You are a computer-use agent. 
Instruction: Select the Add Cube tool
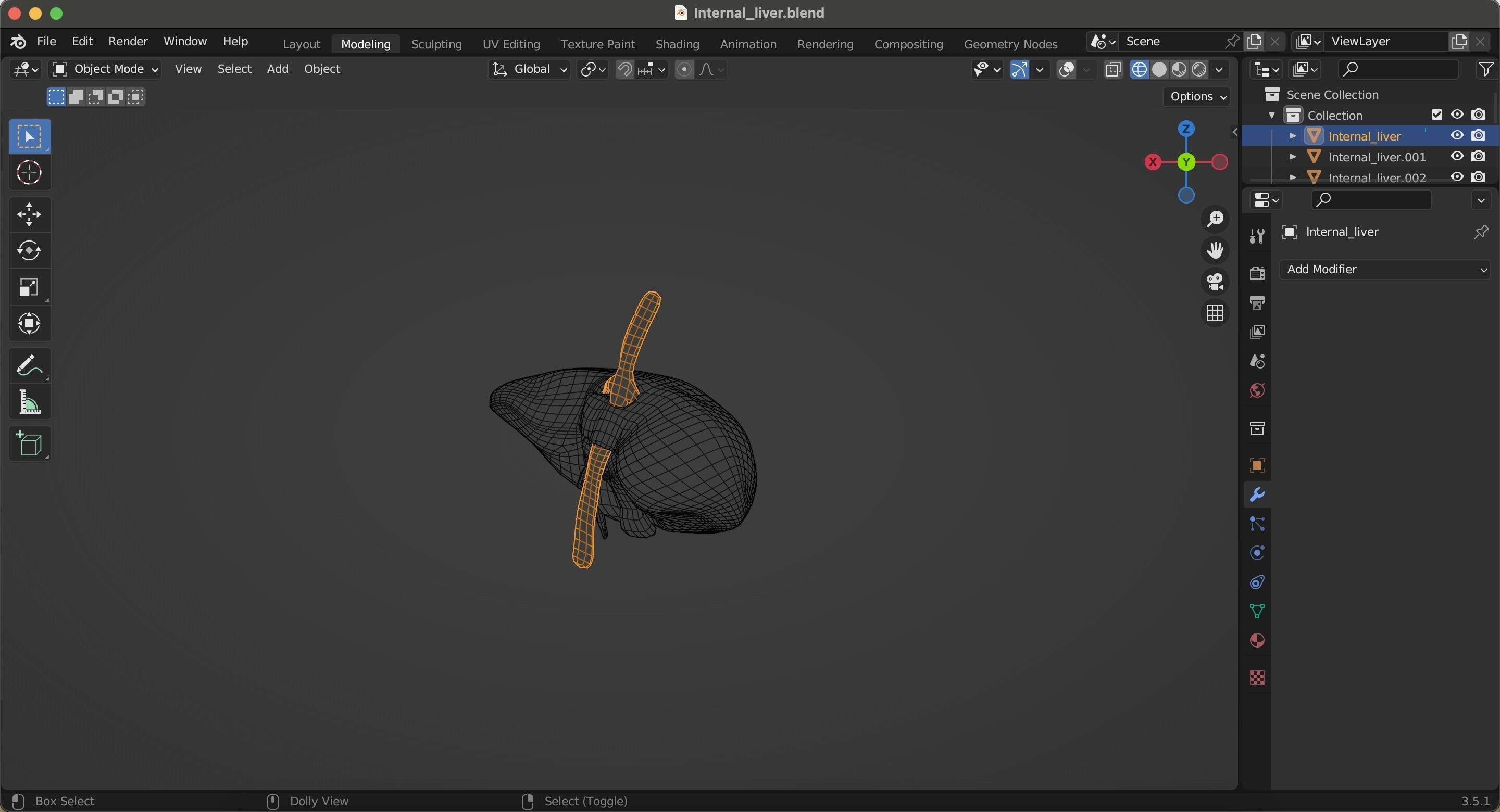30,444
